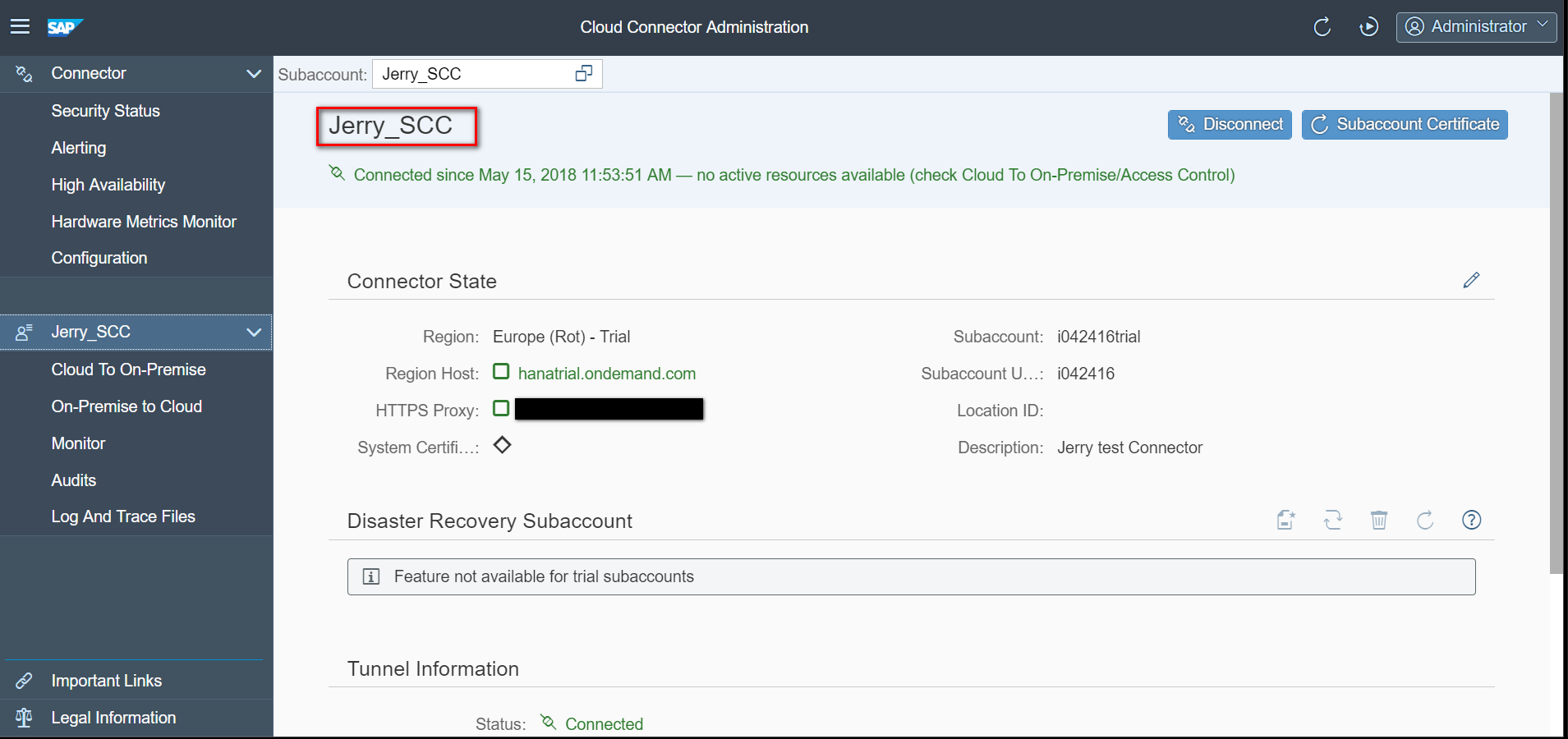Click the restart icon beside Administrator
This screenshot has width=1568, height=739.
pyautogui.click(x=1368, y=27)
